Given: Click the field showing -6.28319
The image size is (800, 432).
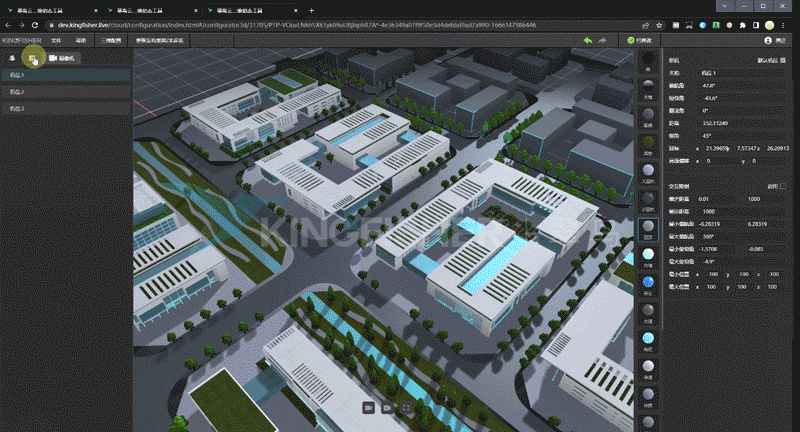Looking at the screenshot, I should (x=719, y=224).
